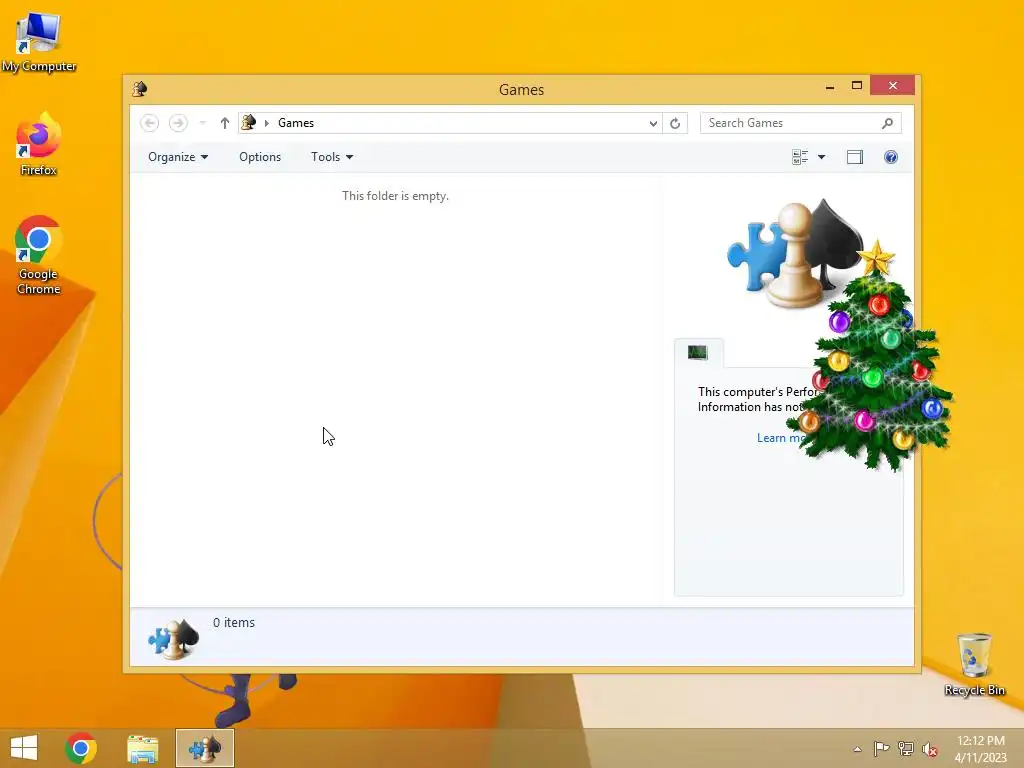1024x768 pixels.
Task: Close the Games window
Action: (893, 86)
